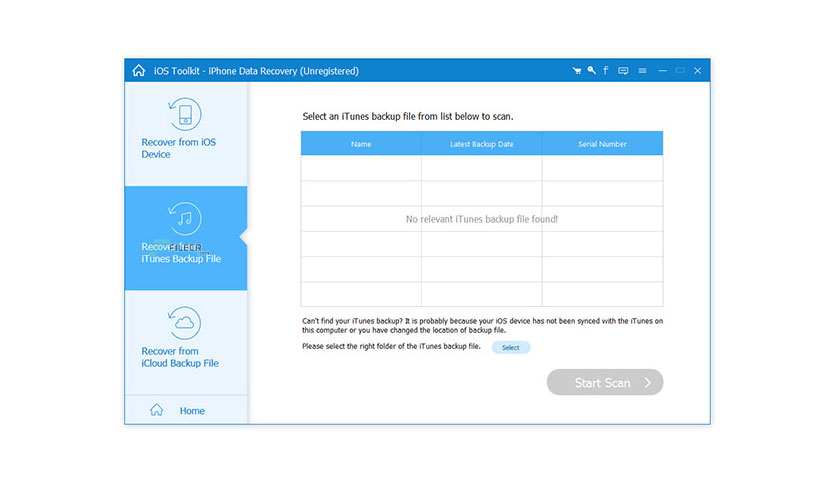The height and width of the screenshot is (484, 836).
Task: Click 'Please select the right folder' text
Action: 391,346
